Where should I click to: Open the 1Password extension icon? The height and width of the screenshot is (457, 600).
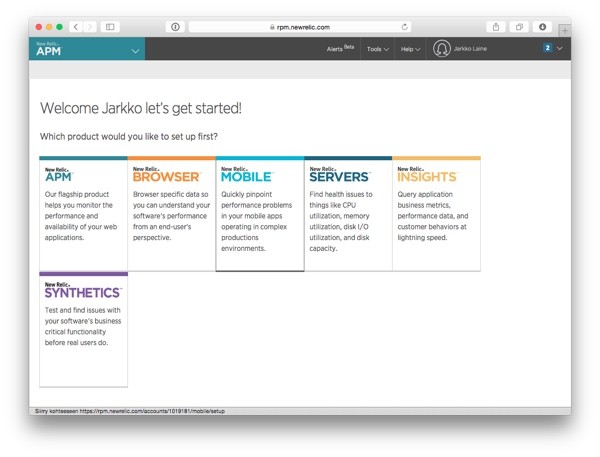(x=175, y=27)
